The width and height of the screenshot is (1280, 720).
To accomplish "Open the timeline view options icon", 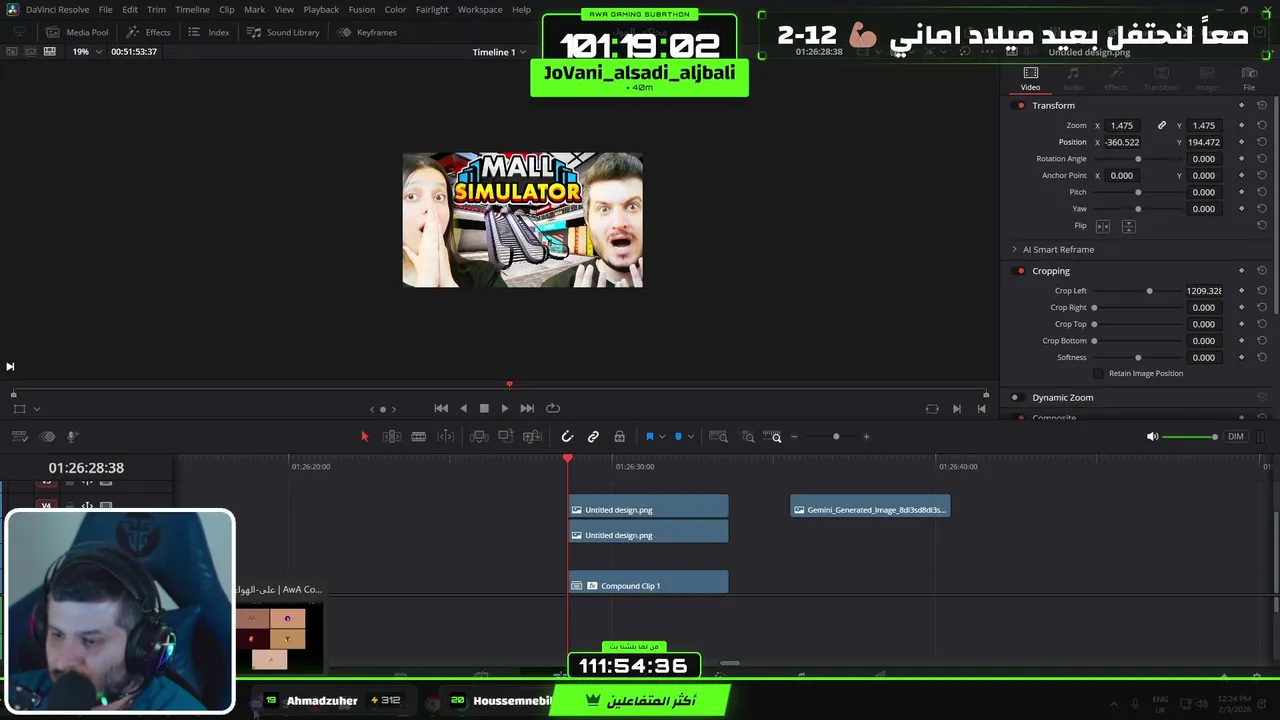I will tap(20, 436).
